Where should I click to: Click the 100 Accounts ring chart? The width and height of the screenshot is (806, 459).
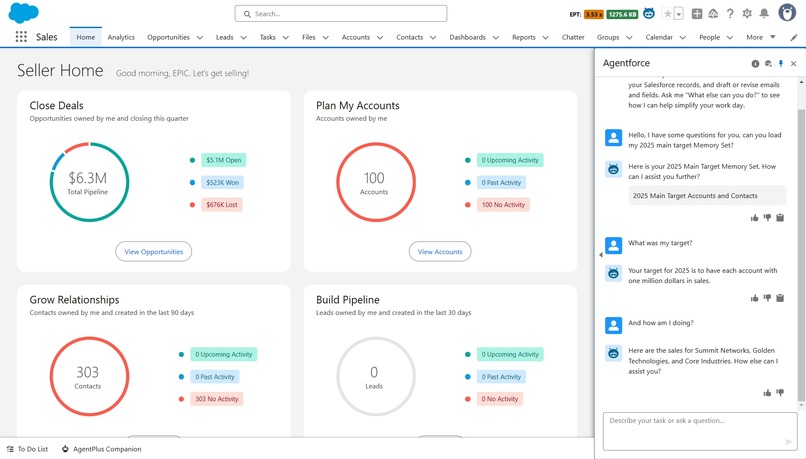point(375,182)
